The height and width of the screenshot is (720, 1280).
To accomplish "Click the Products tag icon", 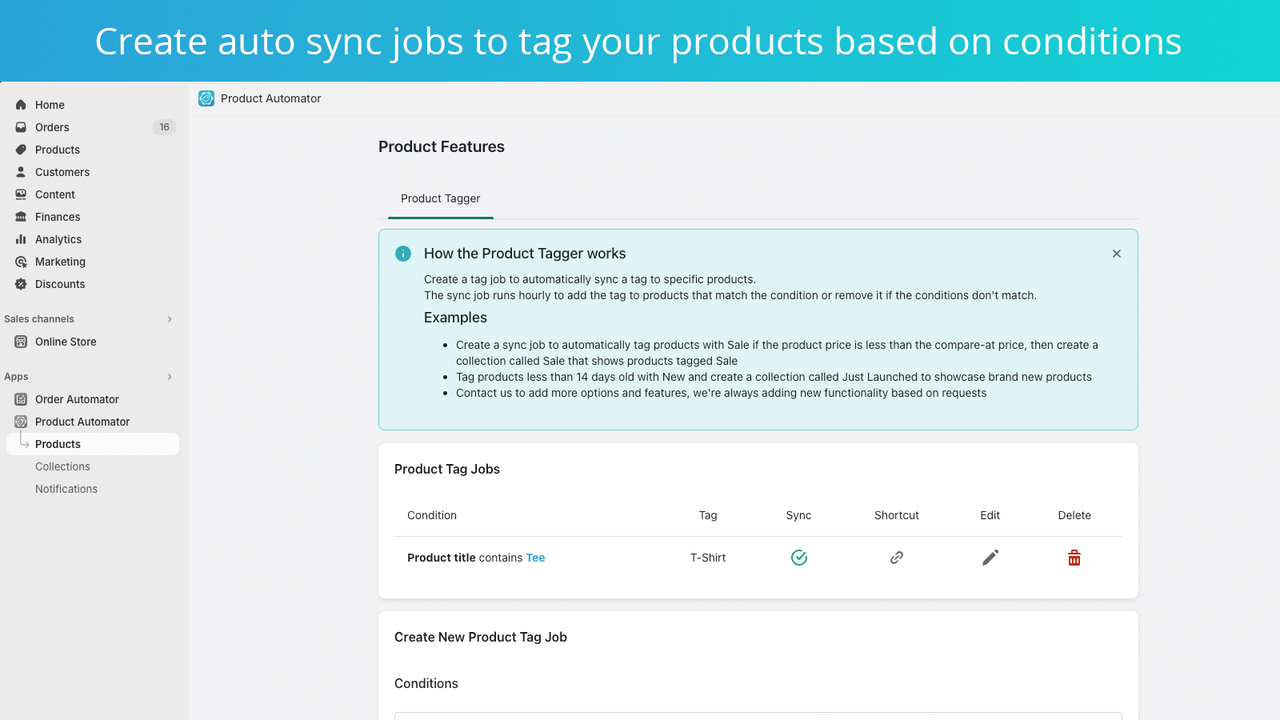I will 21,150.
